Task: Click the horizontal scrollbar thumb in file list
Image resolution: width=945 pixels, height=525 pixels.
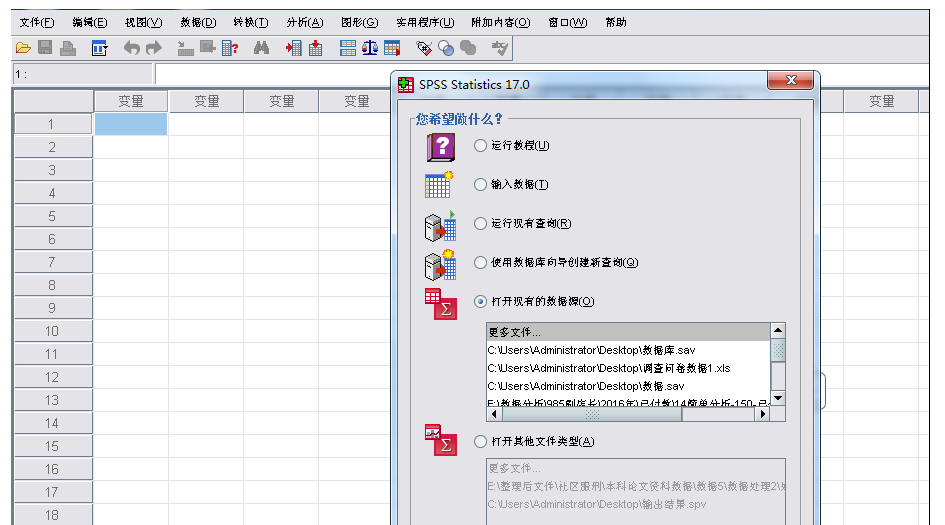Action: click(x=592, y=414)
